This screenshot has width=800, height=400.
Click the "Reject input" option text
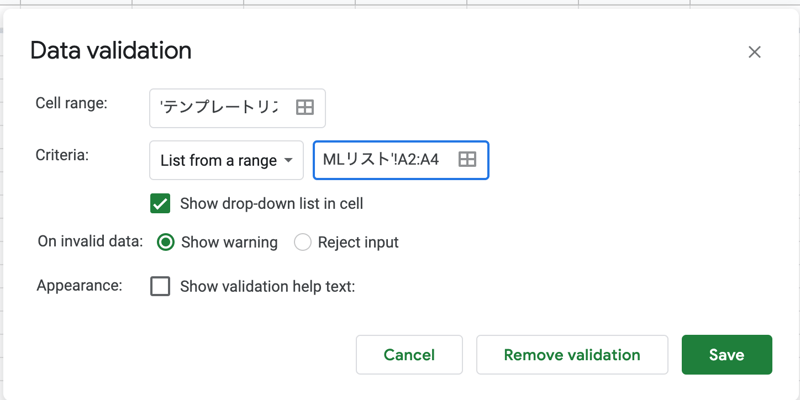coord(358,242)
